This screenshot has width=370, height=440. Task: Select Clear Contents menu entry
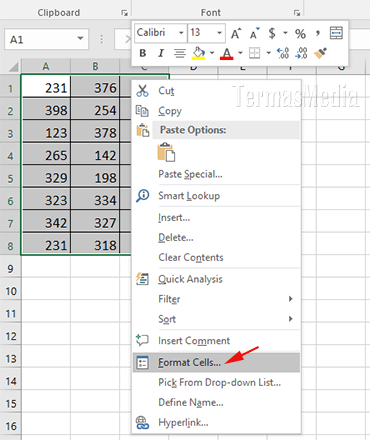coord(217,257)
